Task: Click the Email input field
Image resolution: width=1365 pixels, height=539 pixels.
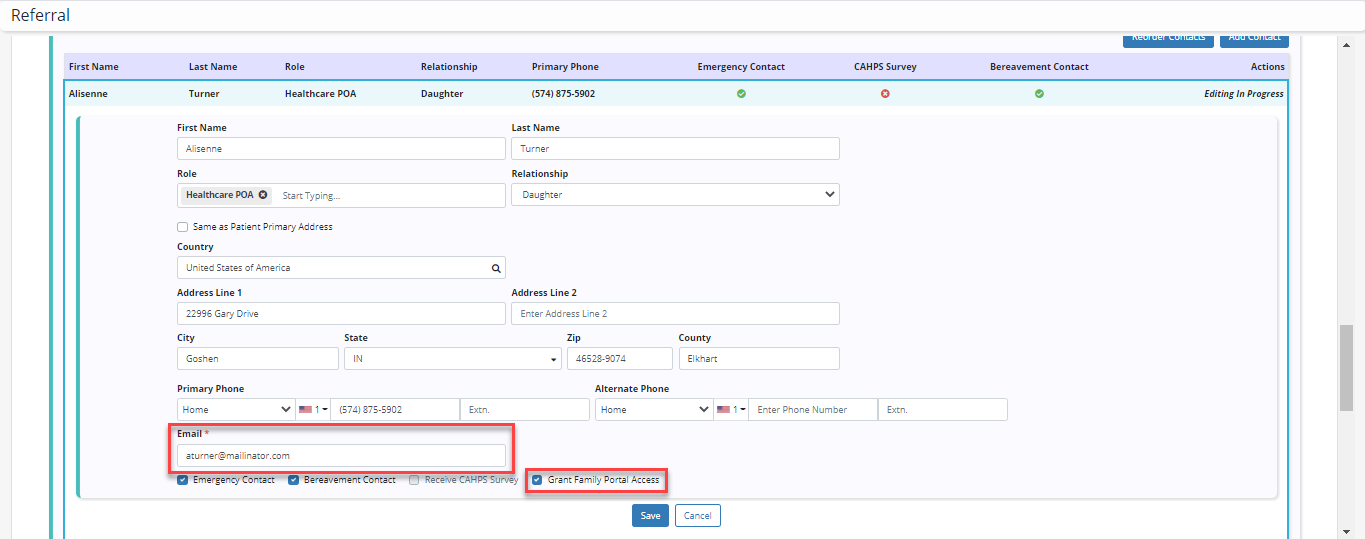Action: pyautogui.click(x=340, y=456)
